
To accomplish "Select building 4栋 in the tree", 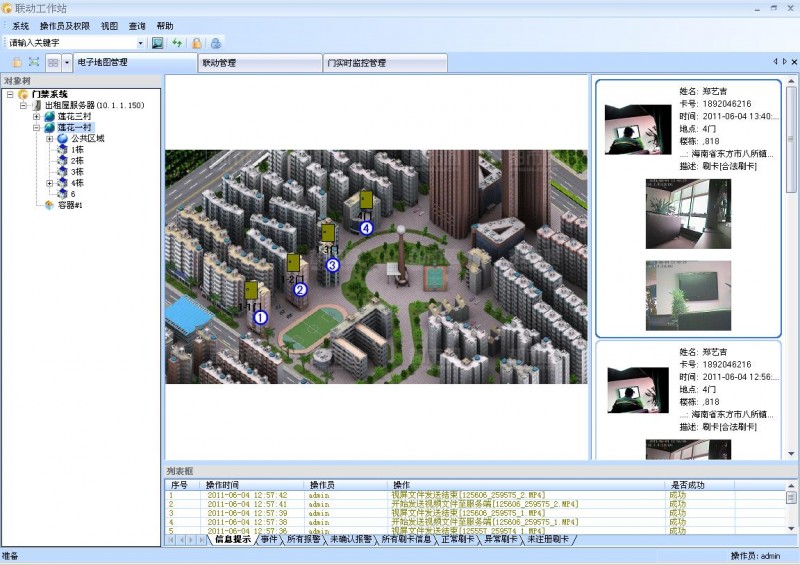I will point(77,183).
